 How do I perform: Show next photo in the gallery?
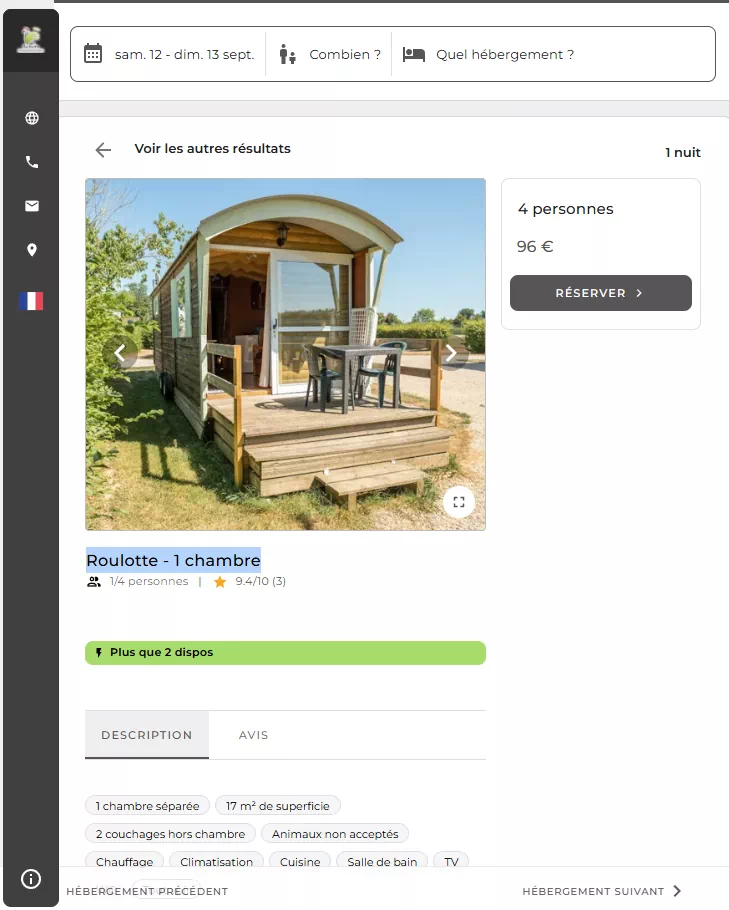pyautogui.click(x=451, y=352)
